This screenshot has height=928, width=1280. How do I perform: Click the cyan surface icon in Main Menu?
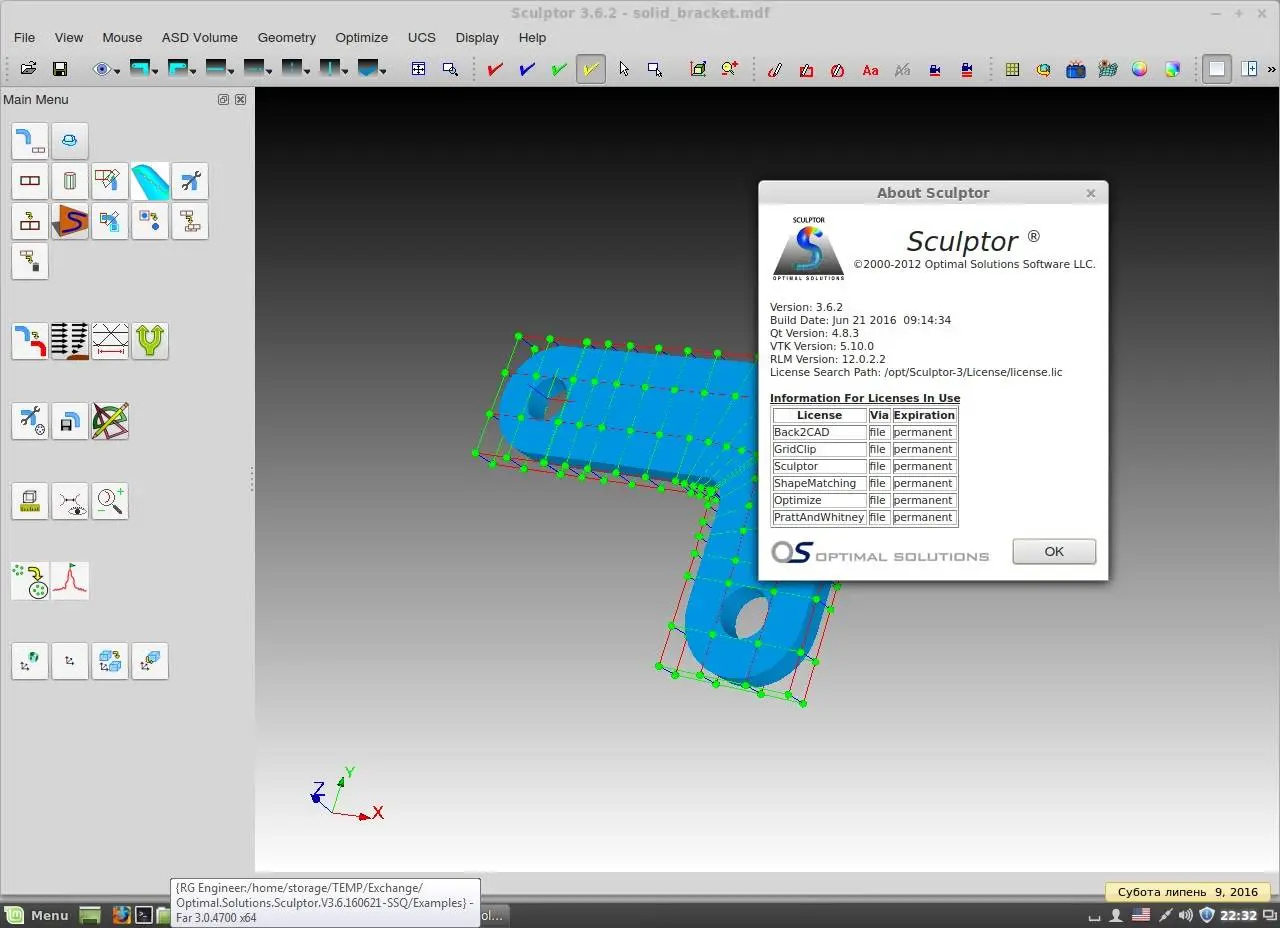point(150,181)
